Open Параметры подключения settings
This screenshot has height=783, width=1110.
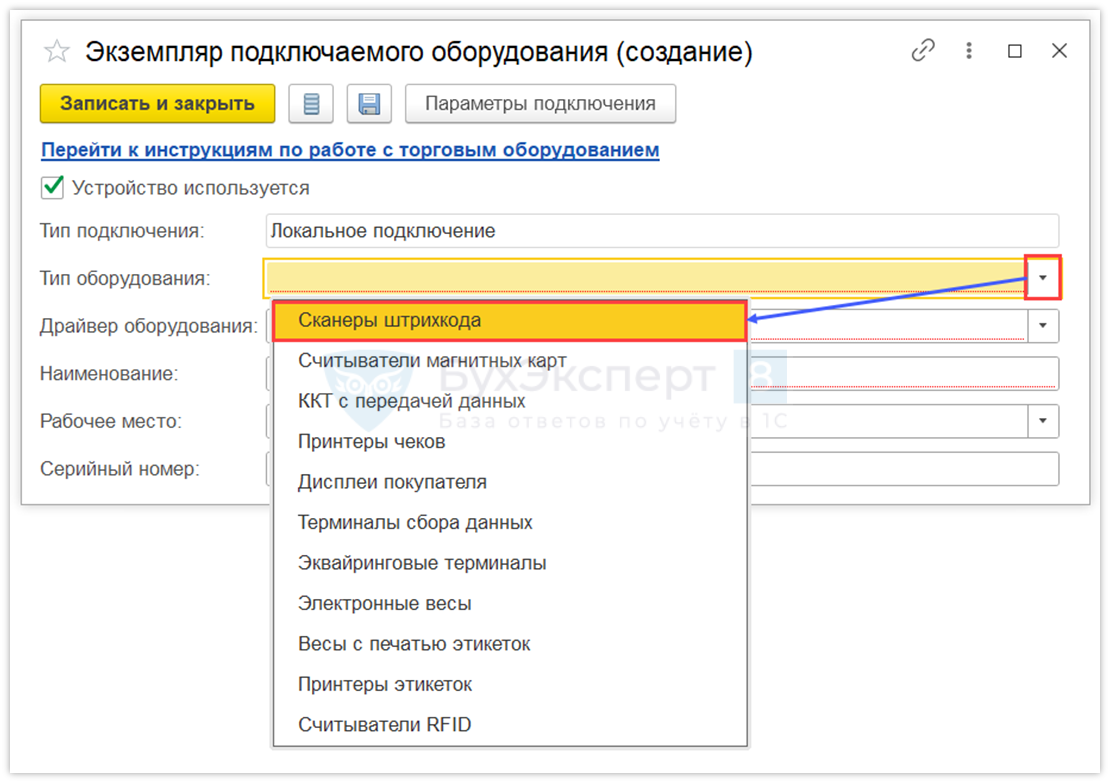tap(540, 103)
